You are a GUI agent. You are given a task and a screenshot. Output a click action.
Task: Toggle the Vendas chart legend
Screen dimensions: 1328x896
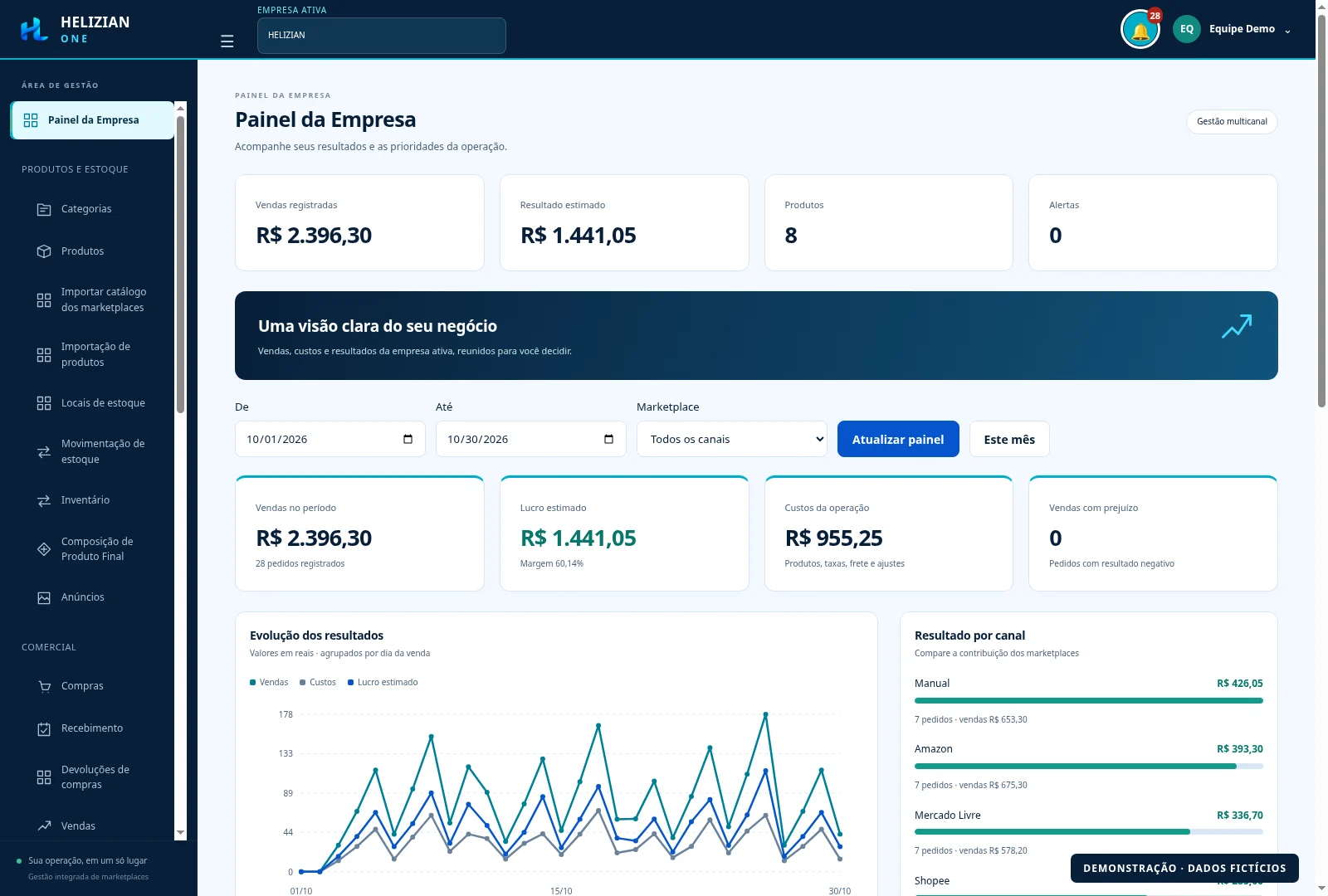coord(269,682)
